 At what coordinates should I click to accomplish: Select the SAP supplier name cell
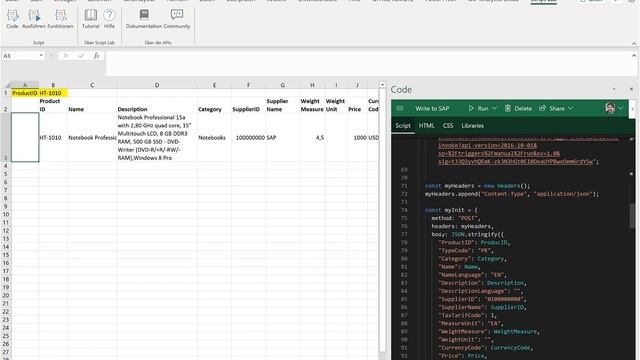282,138
